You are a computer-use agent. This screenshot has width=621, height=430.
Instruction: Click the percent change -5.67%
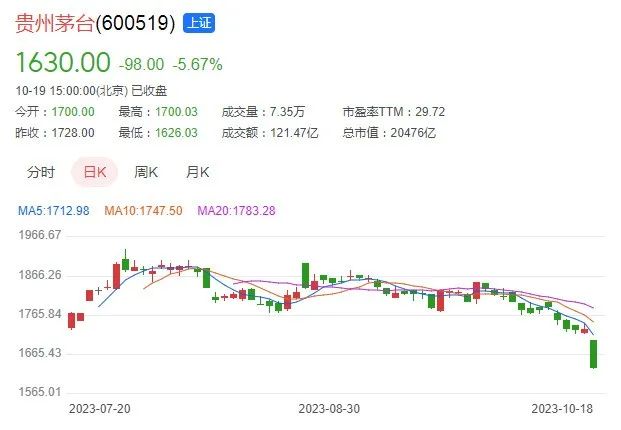tap(198, 65)
